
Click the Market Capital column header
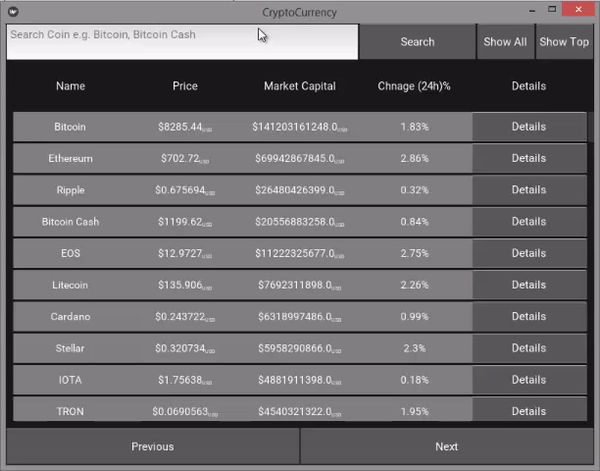[x=300, y=86]
